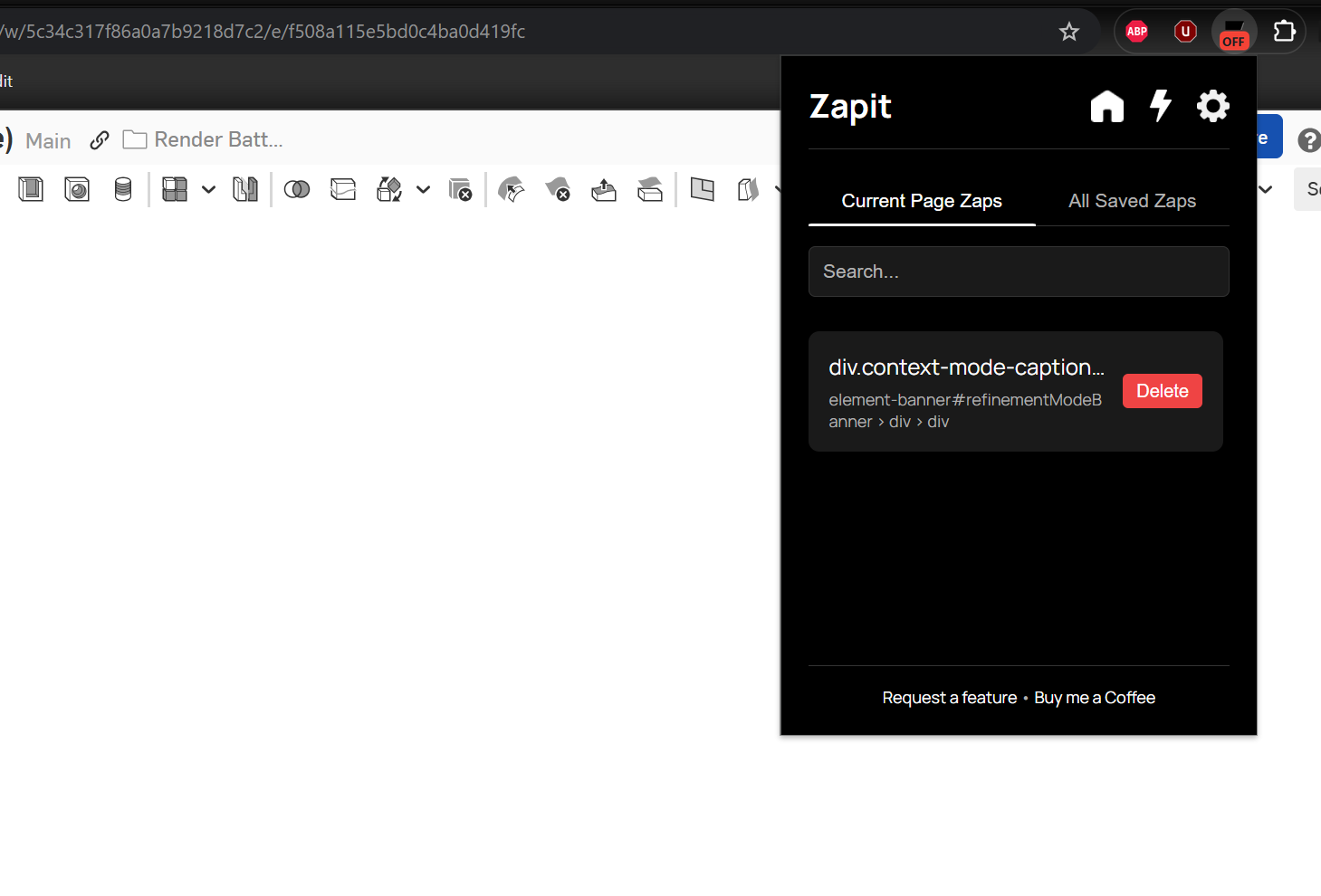Click the Zapit lightning bolt icon
The height and width of the screenshot is (896, 1321).
pos(1161,106)
